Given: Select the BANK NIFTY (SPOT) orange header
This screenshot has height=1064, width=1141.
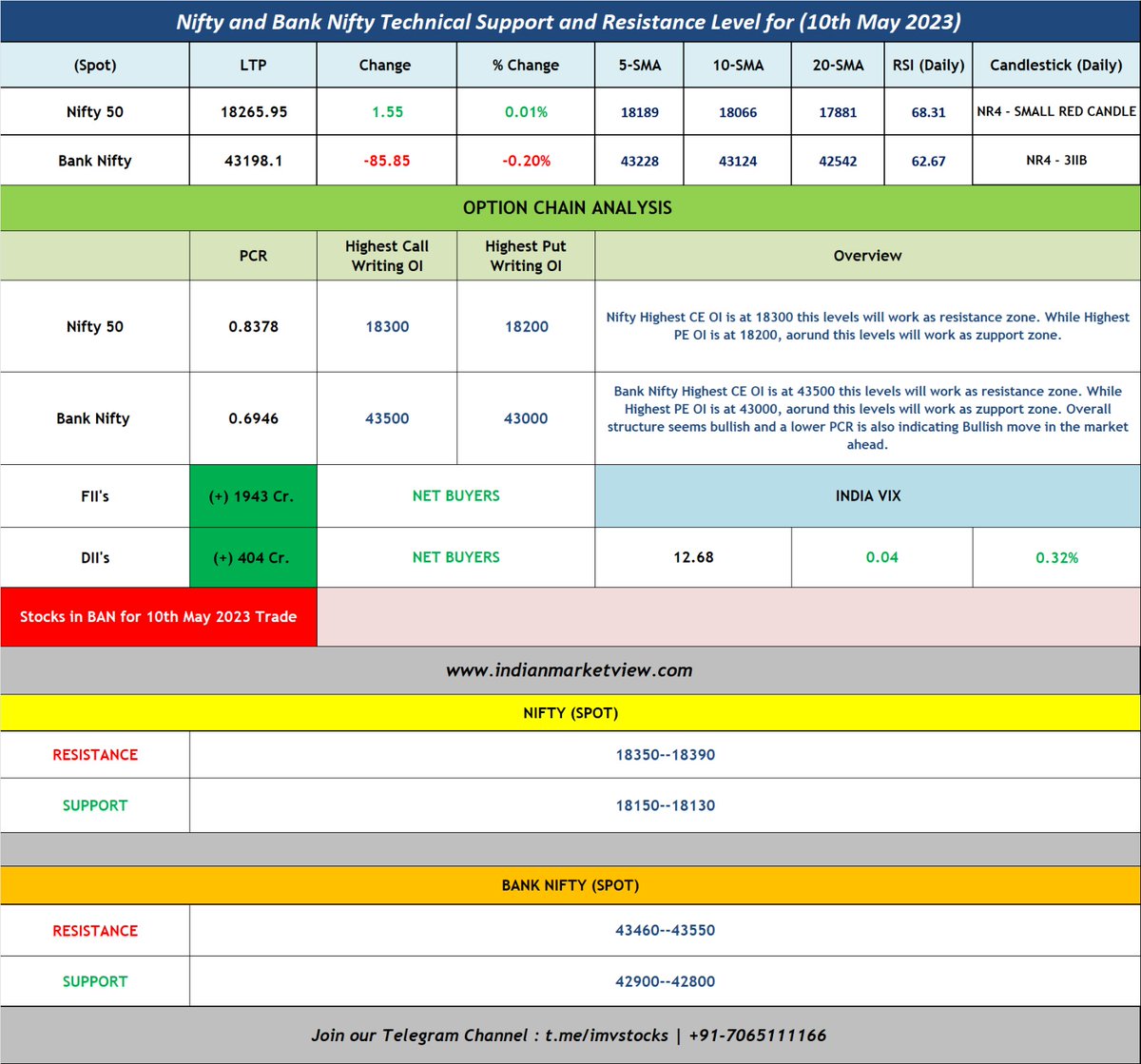Looking at the screenshot, I should pyautogui.click(x=570, y=885).
